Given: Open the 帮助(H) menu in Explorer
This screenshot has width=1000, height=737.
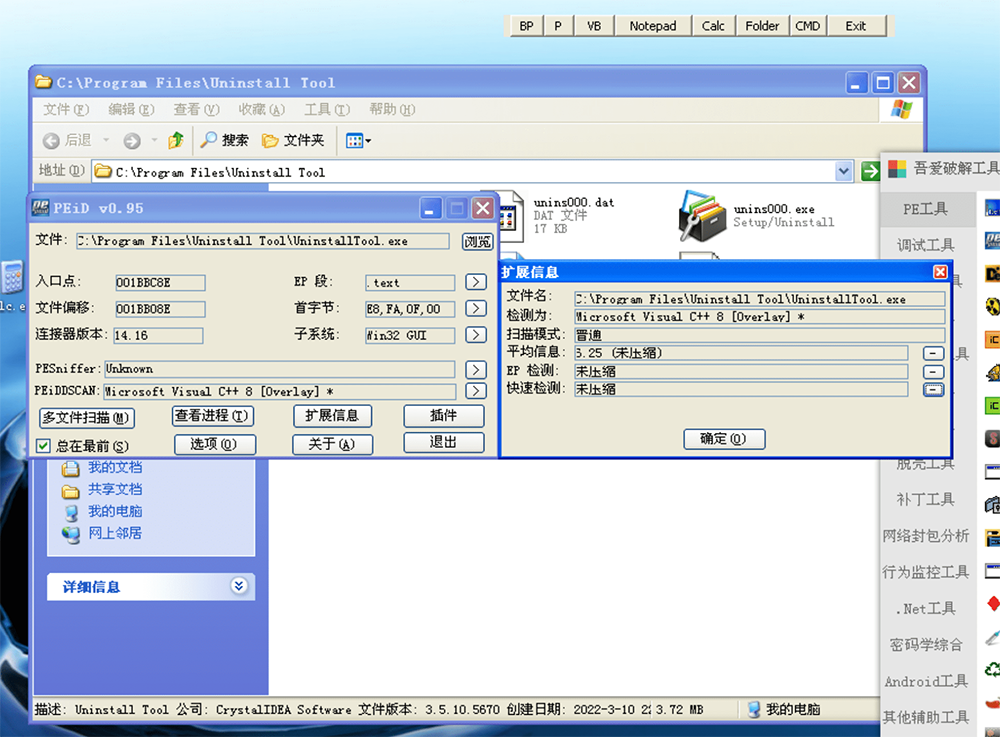Looking at the screenshot, I should pos(392,110).
